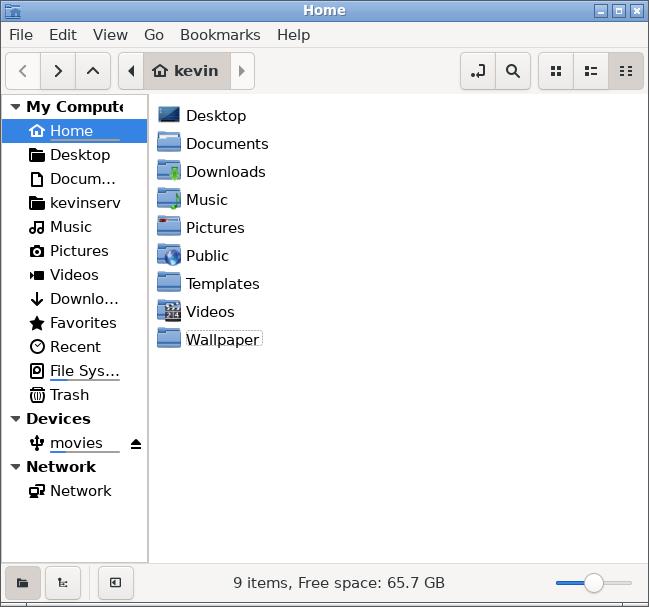Go up to parent folder arrow
This screenshot has height=607, width=649.
click(93, 71)
